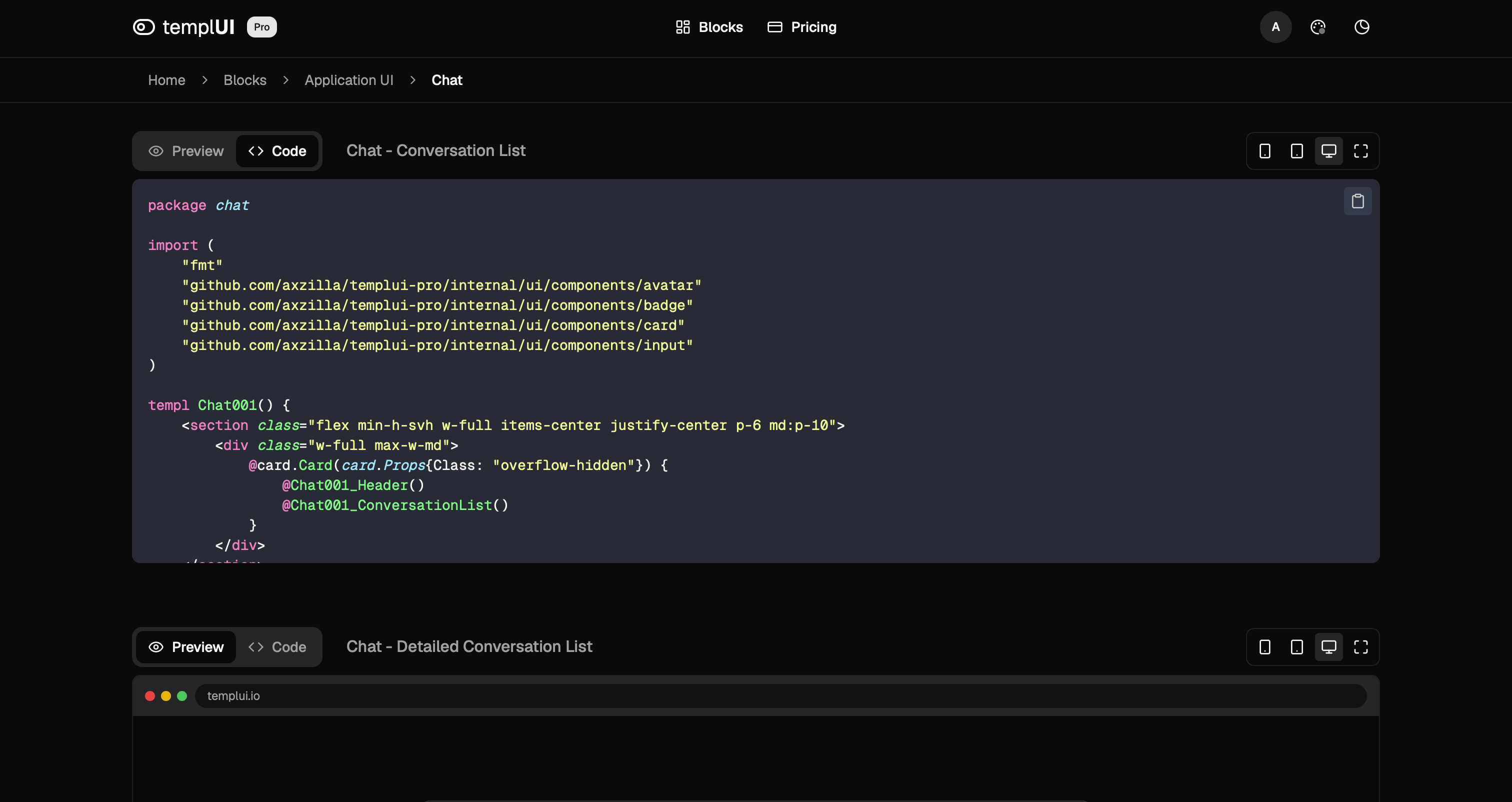Image resolution: width=1512 pixels, height=802 pixels.
Task: Open fullscreen for Detailed Conversation List block
Action: [1360, 647]
